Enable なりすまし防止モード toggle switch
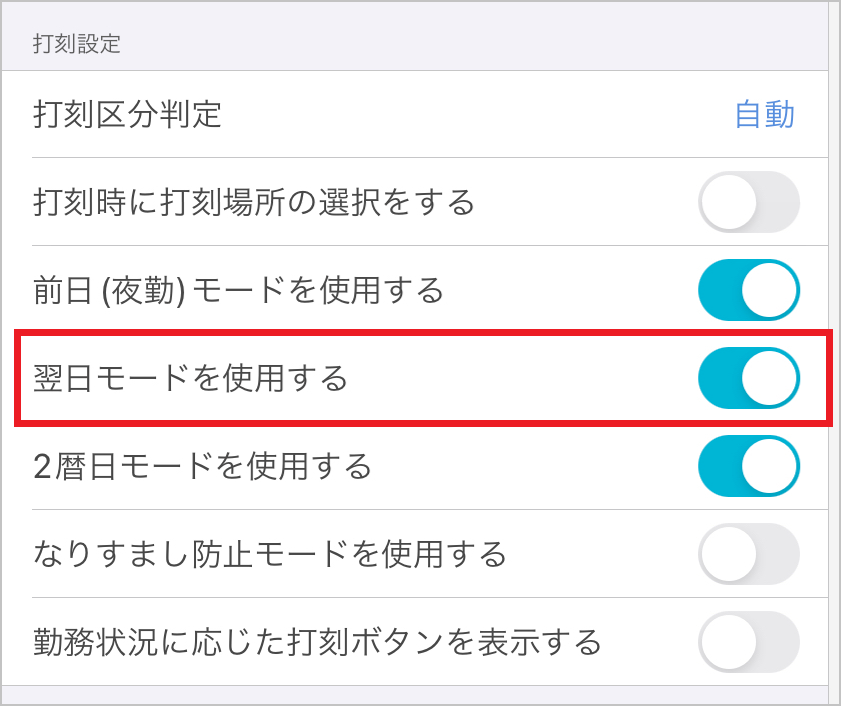Image resolution: width=841 pixels, height=706 pixels. [x=749, y=553]
